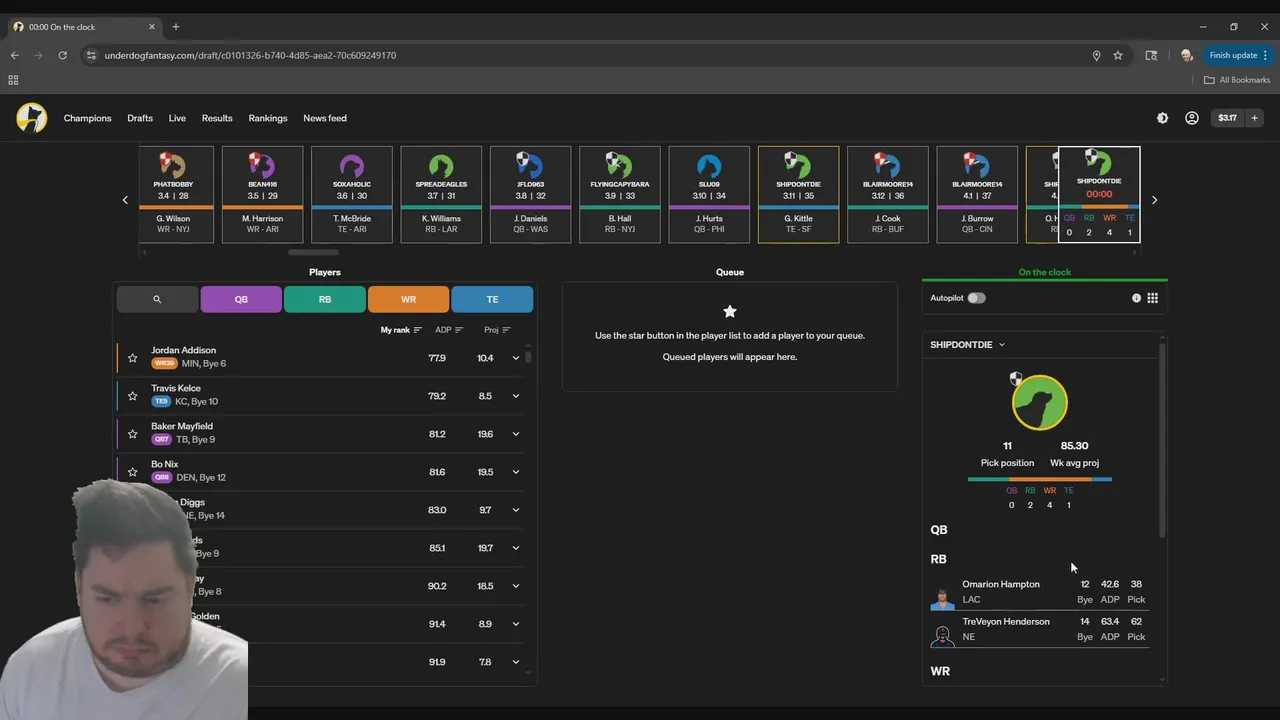This screenshot has width=1280, height=720.
Task: Select G. Kittle pick card
Action: (x=798, y=195)
